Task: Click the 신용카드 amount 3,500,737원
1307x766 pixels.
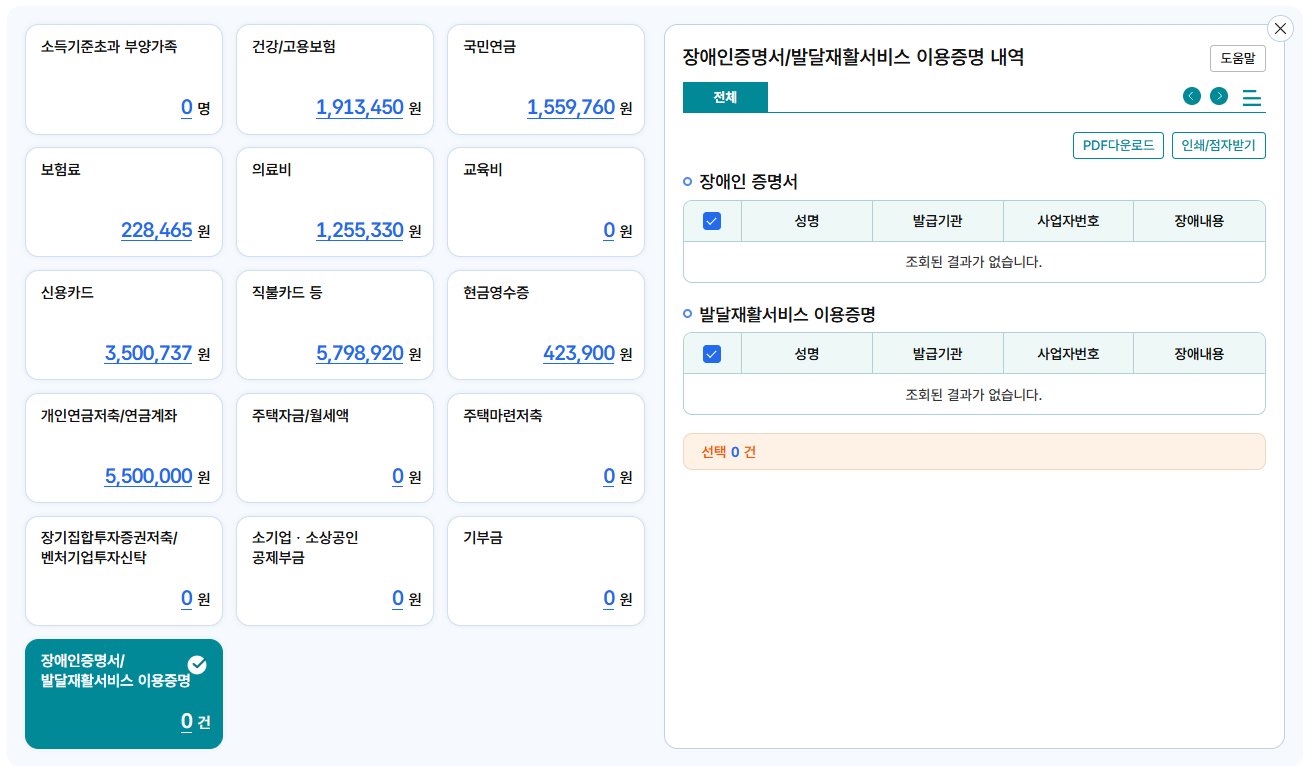Action: [x=147, y=353]
